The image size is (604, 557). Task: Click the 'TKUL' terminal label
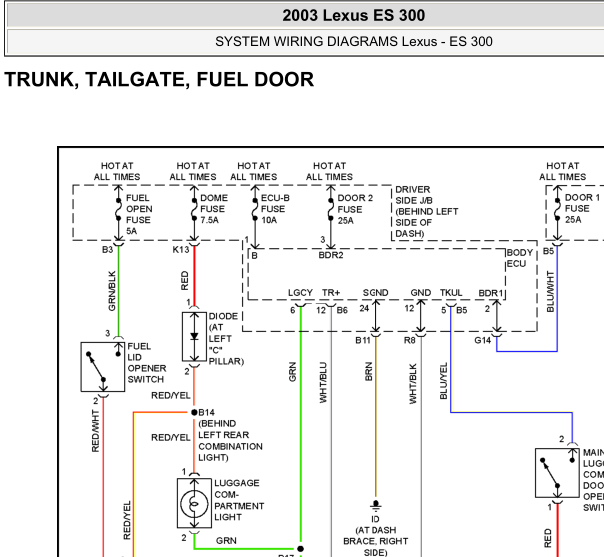(451, 293)
